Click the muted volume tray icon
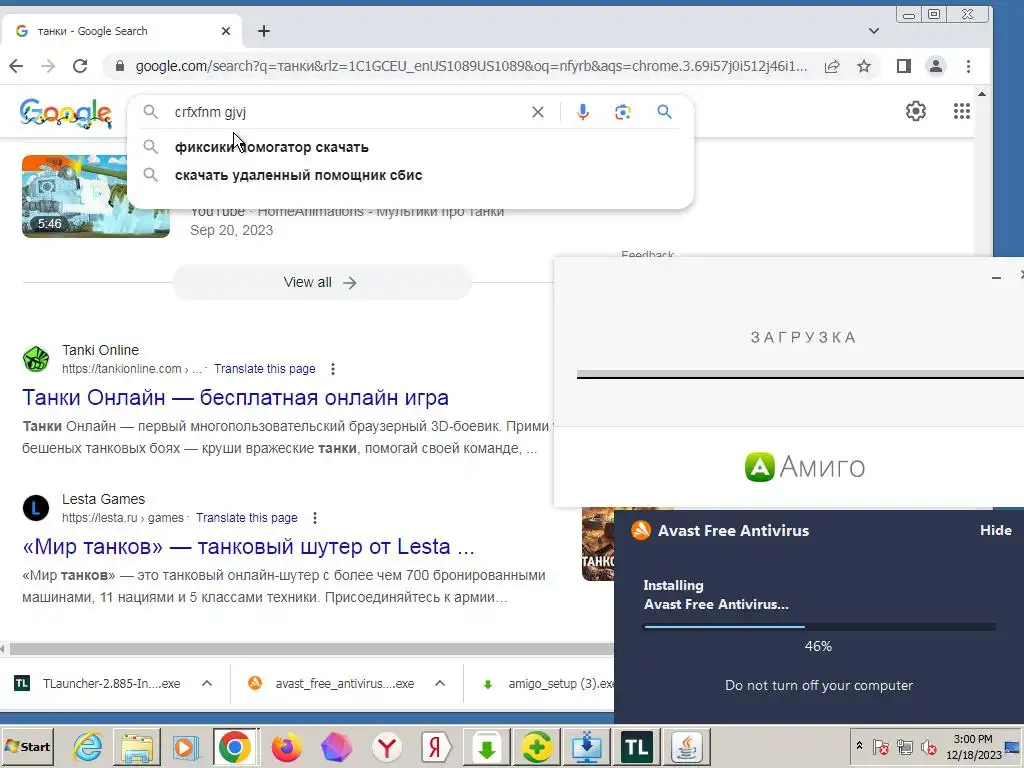The image size is (1024, 768). 928,747
